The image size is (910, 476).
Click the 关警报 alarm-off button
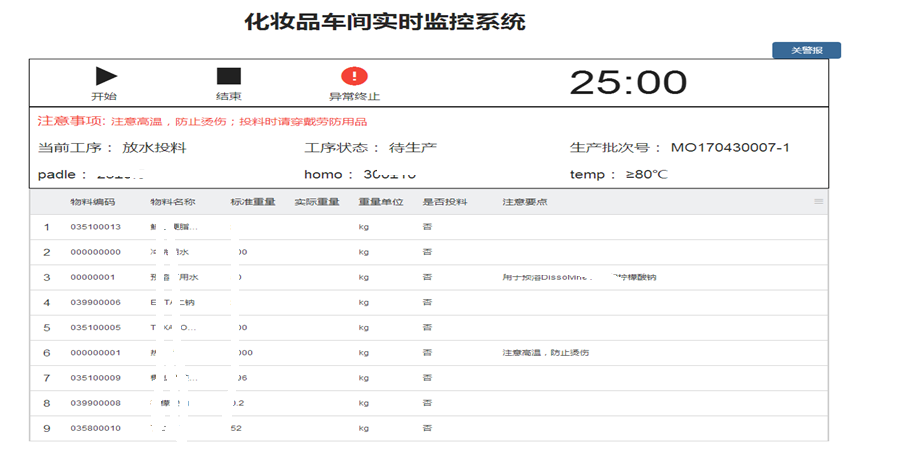click(x=806, y=50)
